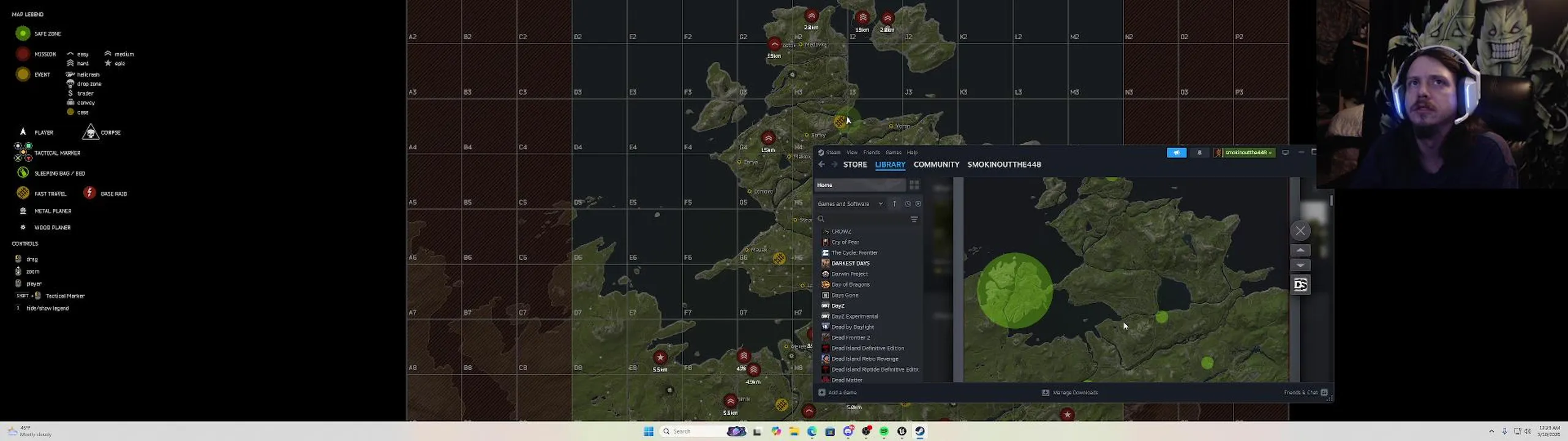Click the large green safe zone circle
Image resolution: width=1568 pixels, height=441 pixels.
[x=1014, y=291]
